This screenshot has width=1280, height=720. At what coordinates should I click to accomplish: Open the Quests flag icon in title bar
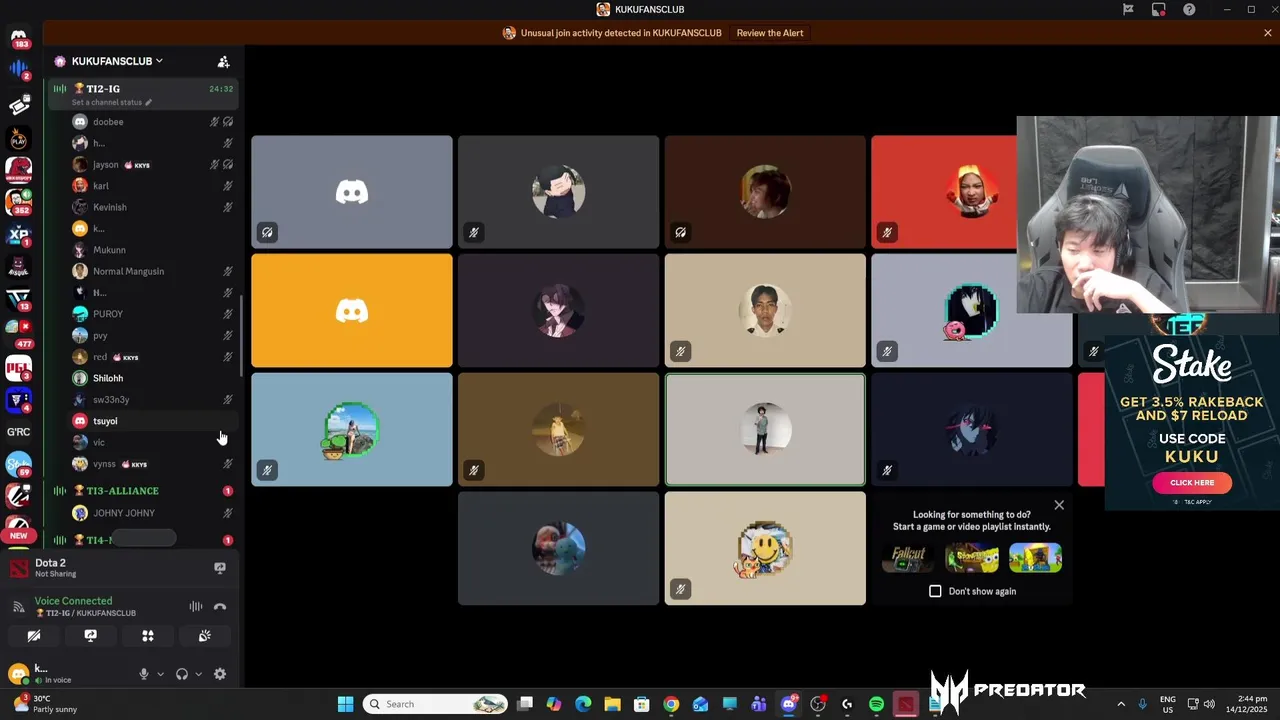1128,10
